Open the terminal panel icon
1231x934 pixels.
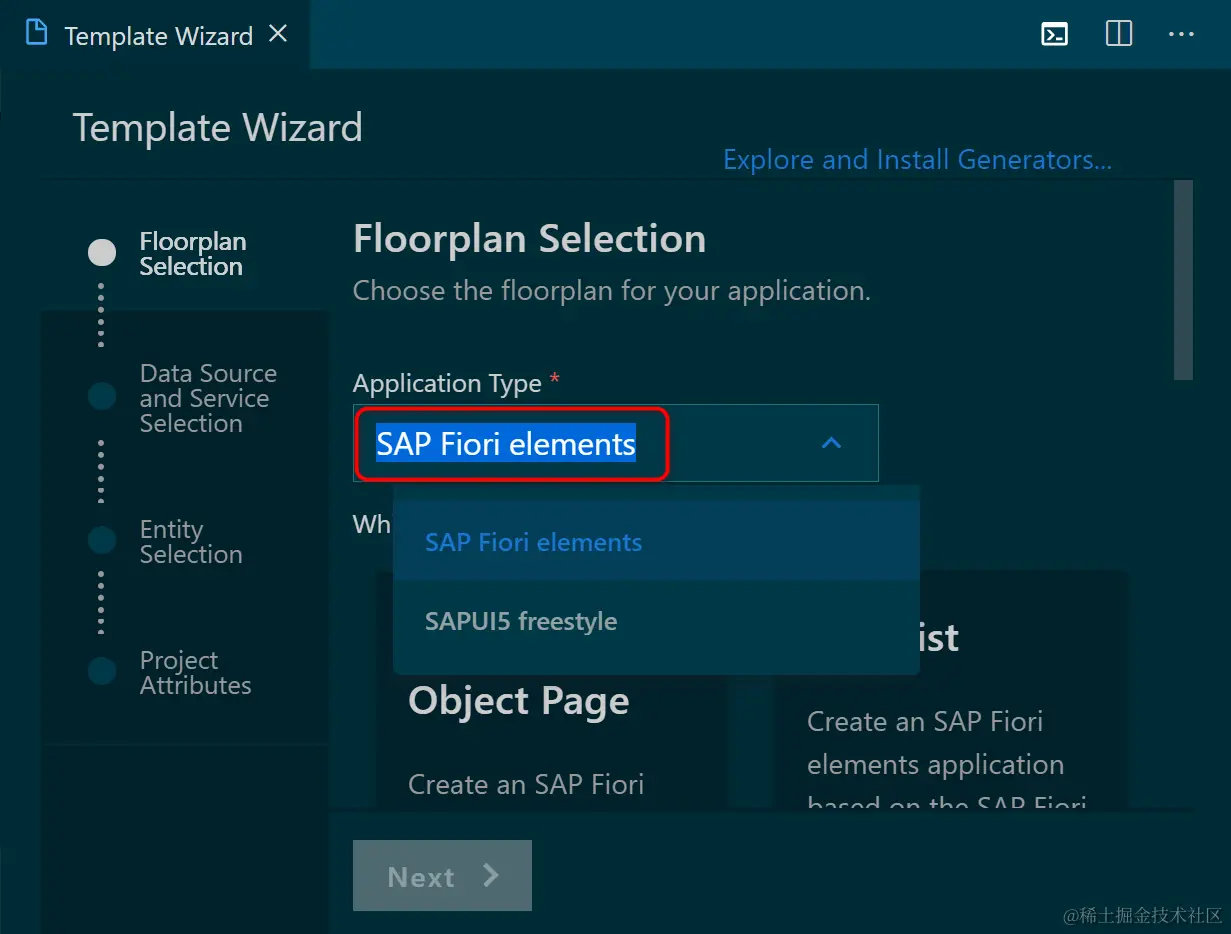(x=1054, y=34)
